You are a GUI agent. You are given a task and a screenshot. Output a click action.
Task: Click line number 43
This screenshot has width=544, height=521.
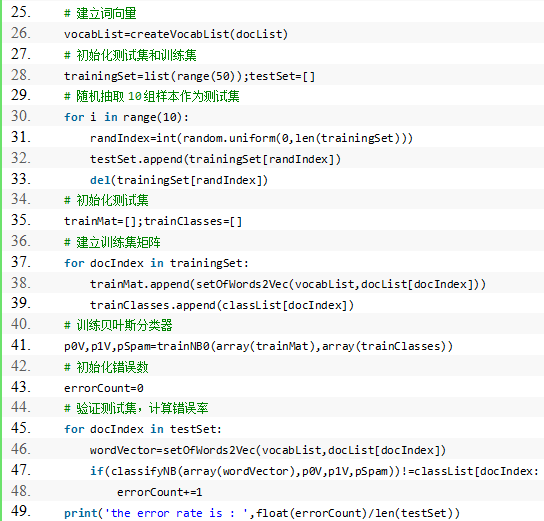(21, 387)
